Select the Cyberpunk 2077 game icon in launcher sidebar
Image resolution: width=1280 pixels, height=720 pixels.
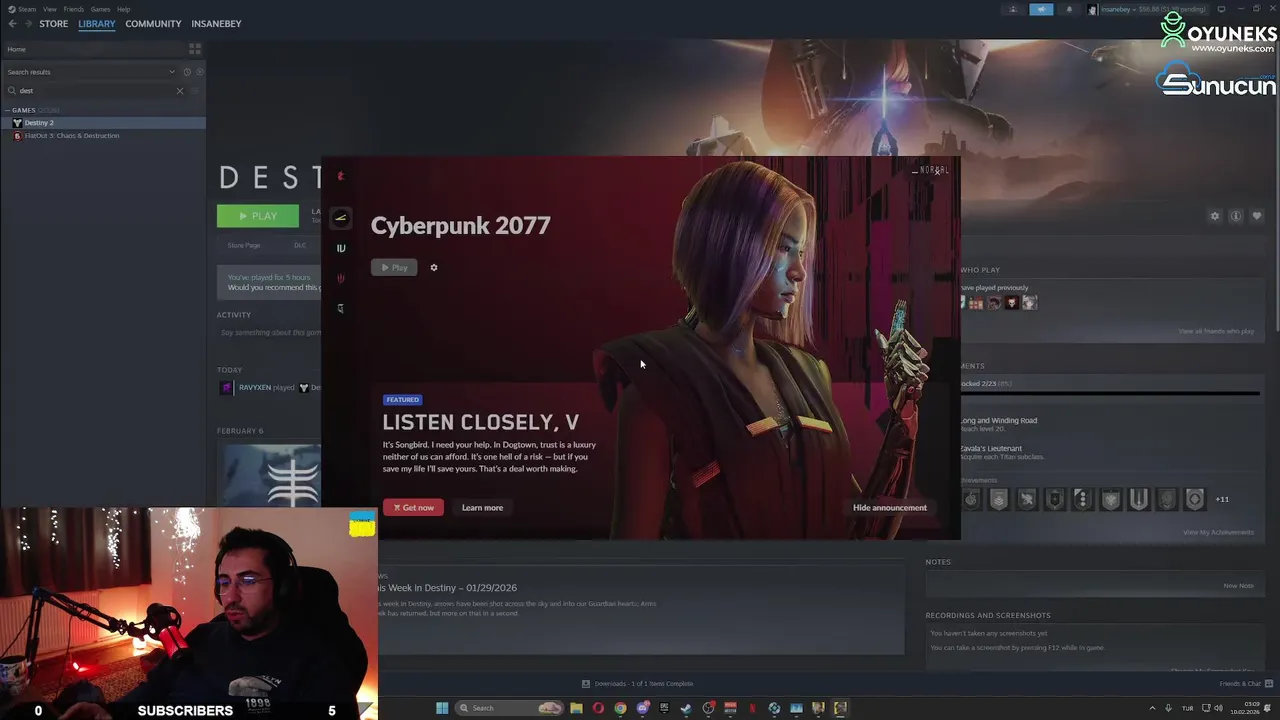coord(340,217)
